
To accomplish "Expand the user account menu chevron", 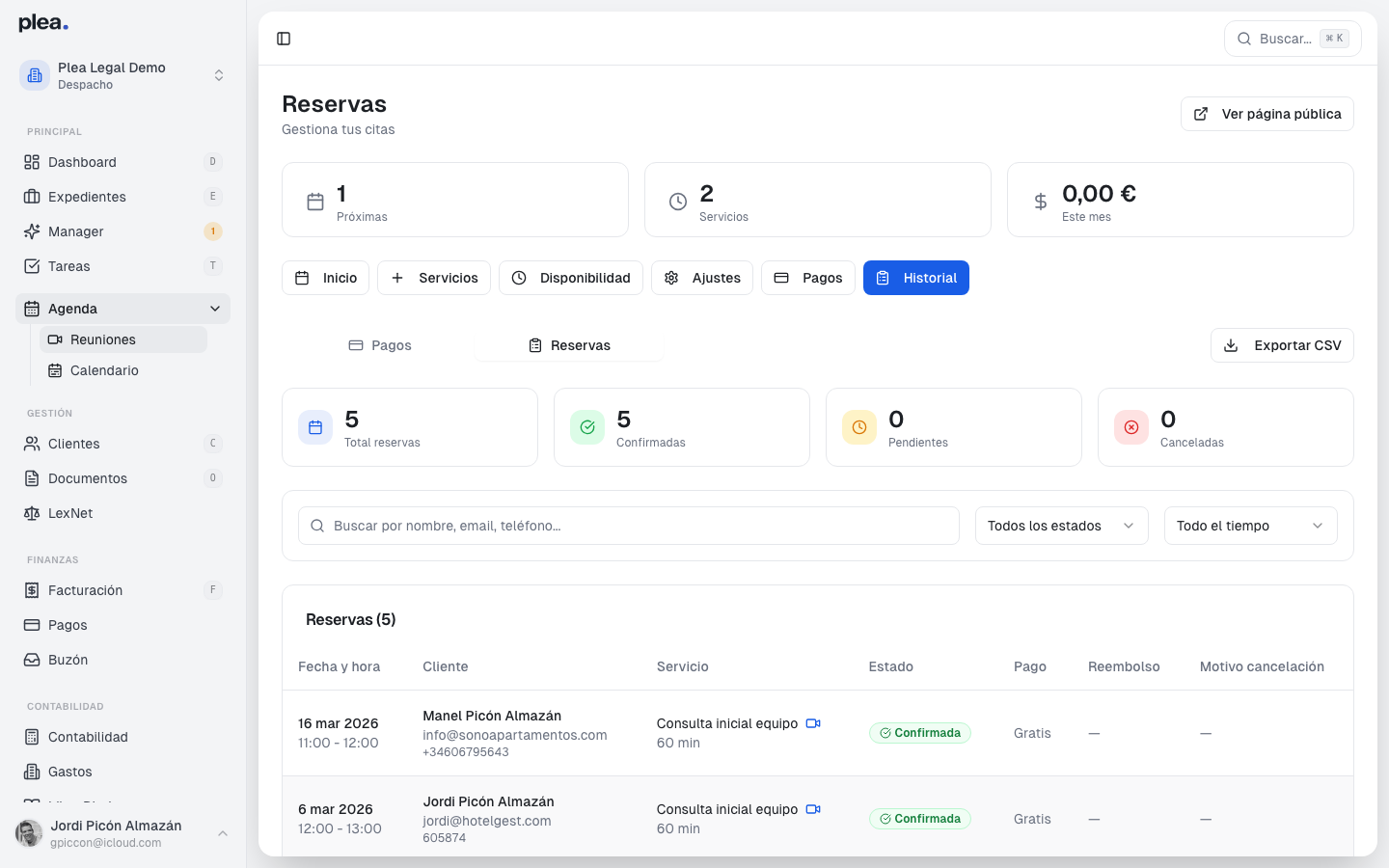I will click(223, 833).
